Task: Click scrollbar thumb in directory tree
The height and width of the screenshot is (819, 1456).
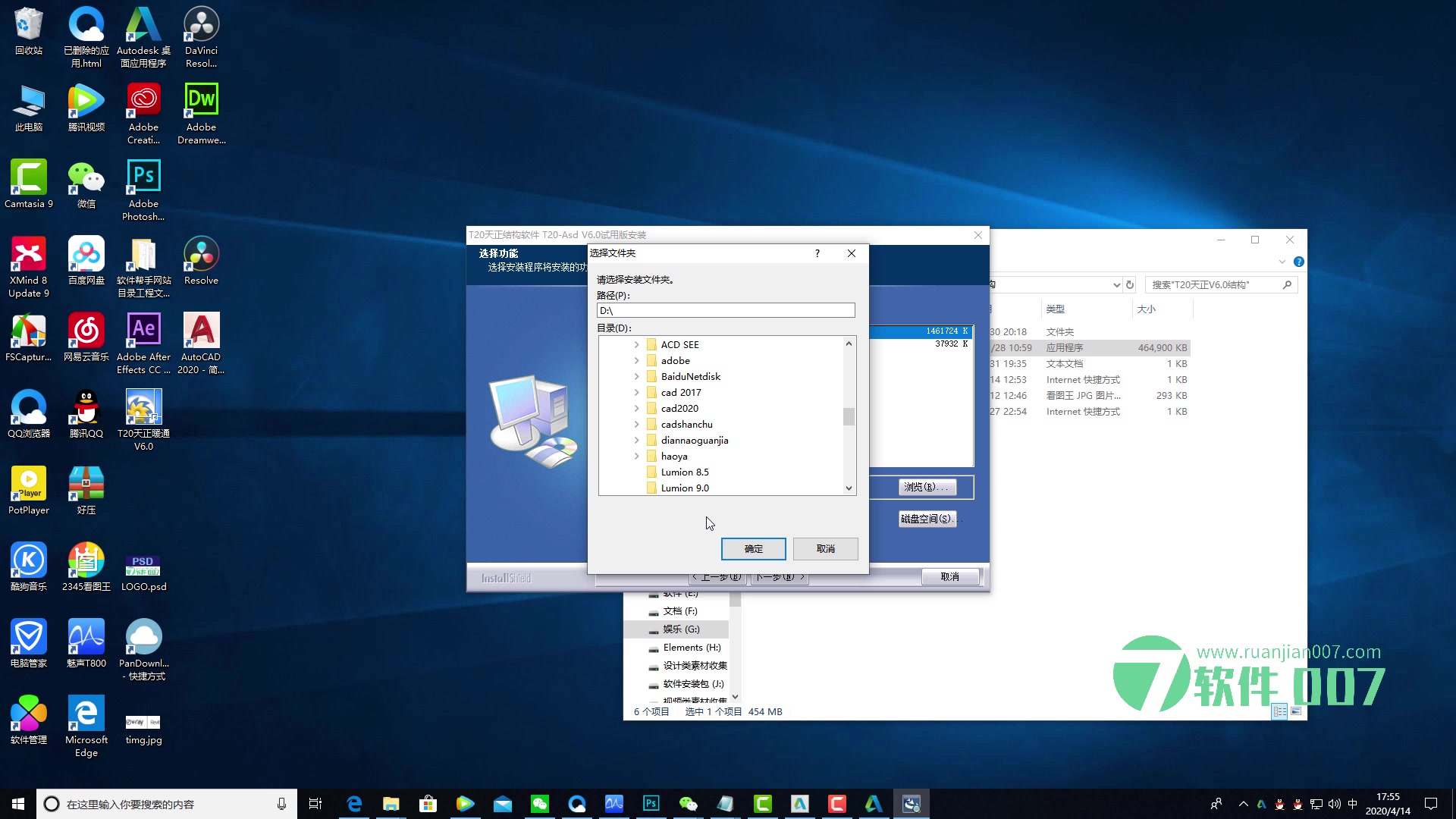Action: tap(849, 416)
